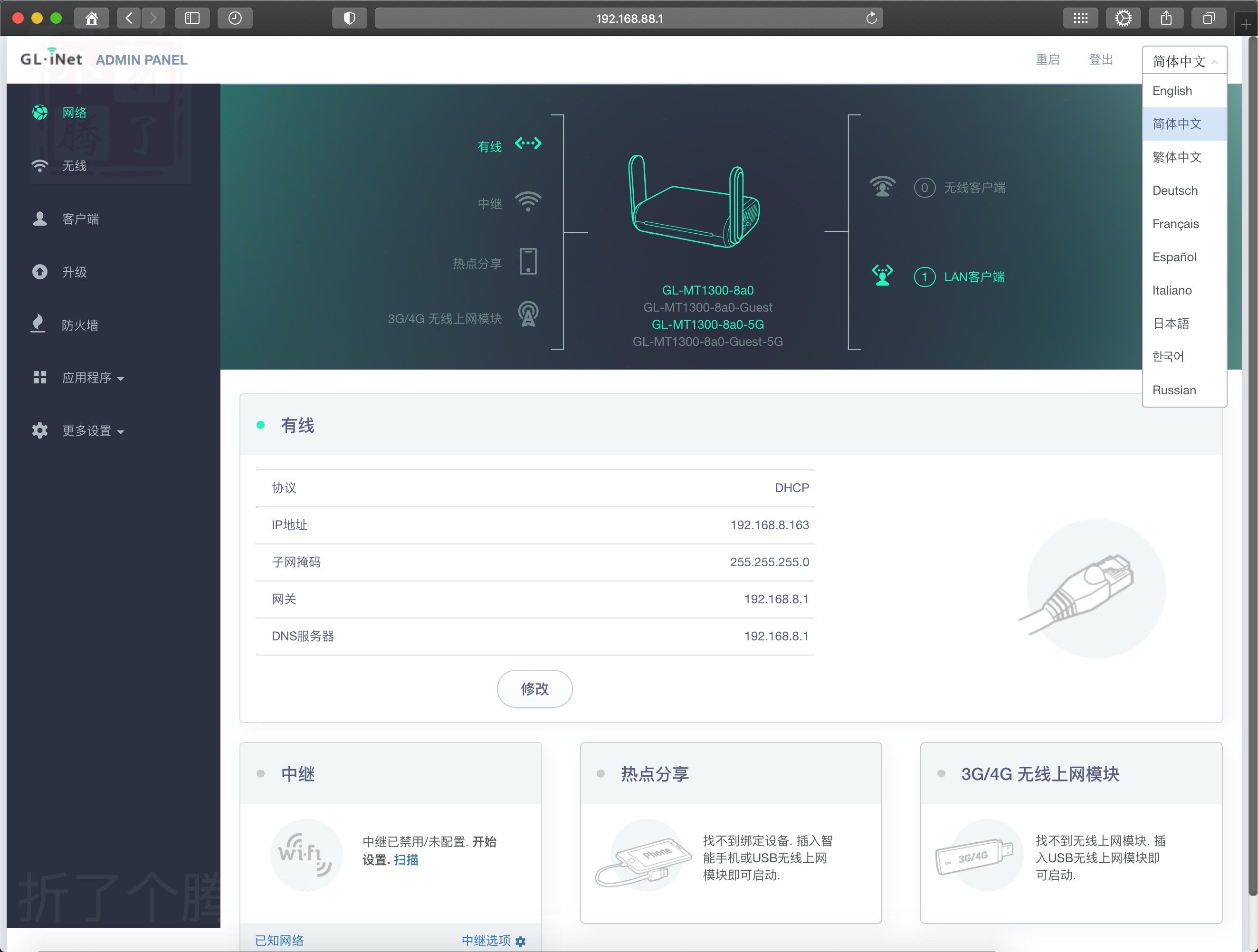The height and width of the screenshot is (952, 1258).
Task: Click the repeater Wi-Fi icon in the diagram
Action: tap(528, 201)
